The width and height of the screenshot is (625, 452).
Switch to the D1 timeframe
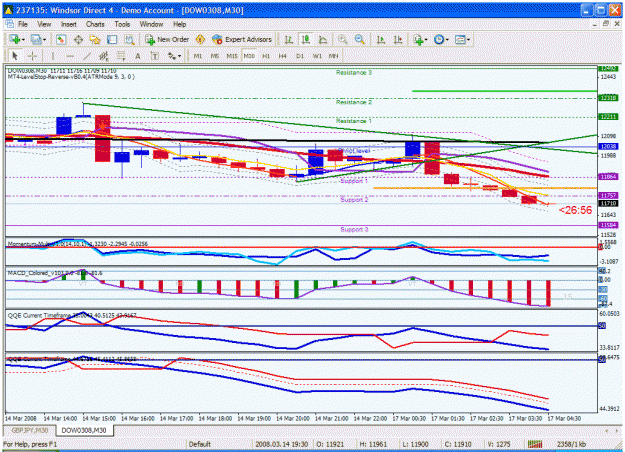click(x=300, y=56)
